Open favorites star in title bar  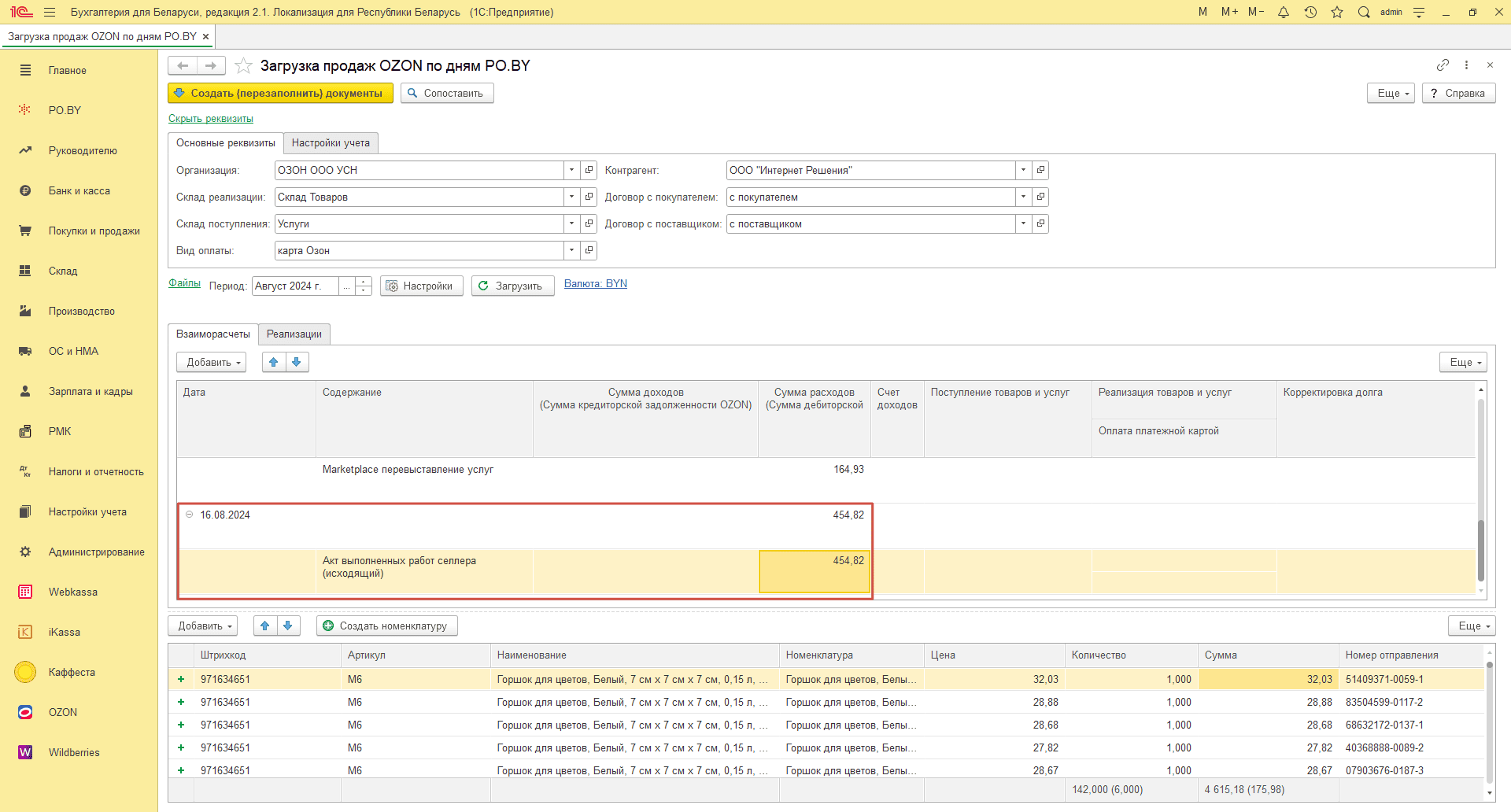coord(1337,12)
